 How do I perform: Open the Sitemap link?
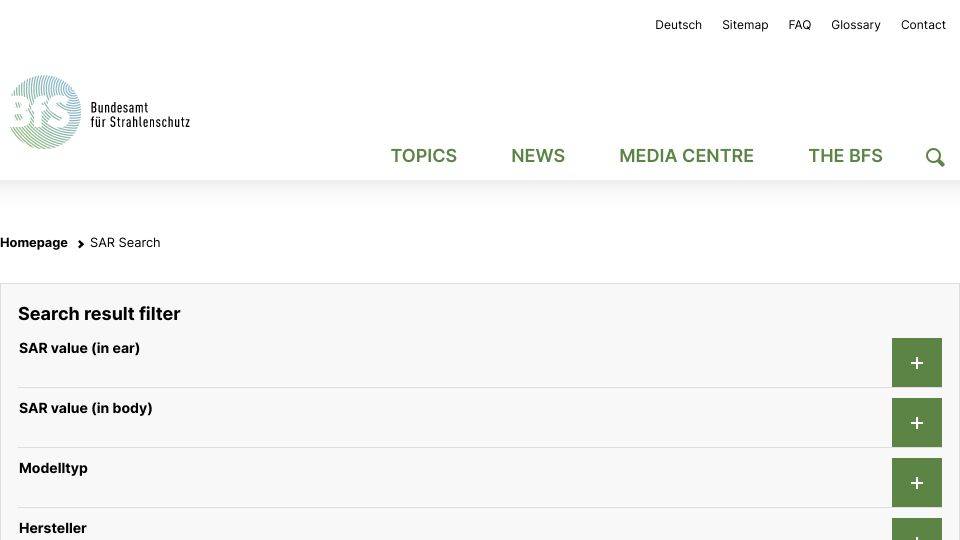(x=745, y=25)
